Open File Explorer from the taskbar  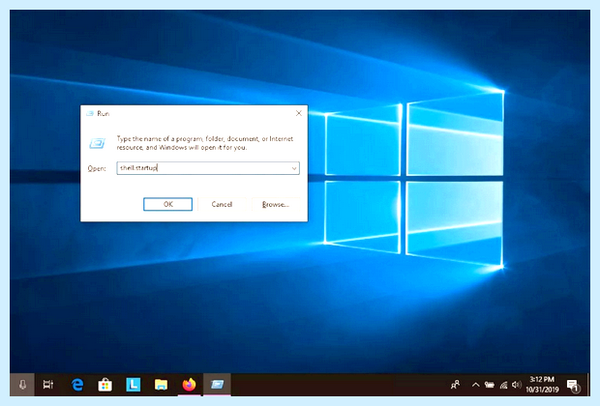click(x=161, y=385)
